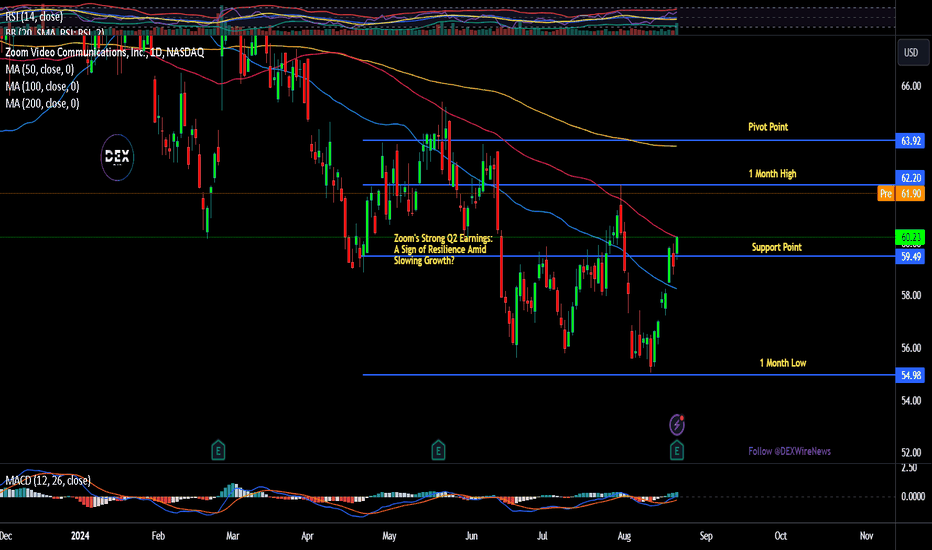Image resolution: width=932 pixels, height=550 pixels.
Task: Click the 66.00 price axis value
Action: tap(911, 86)
